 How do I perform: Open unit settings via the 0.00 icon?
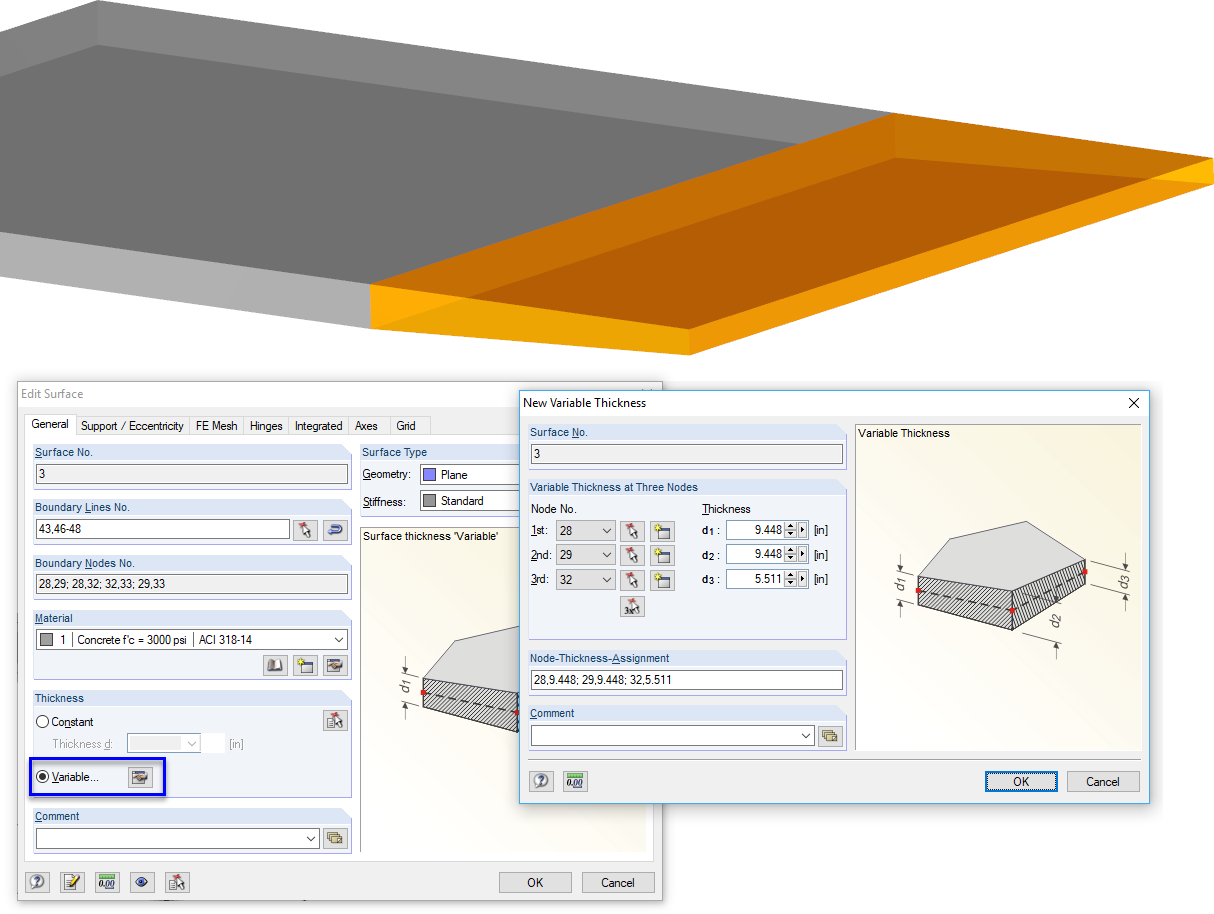point(106,882)
